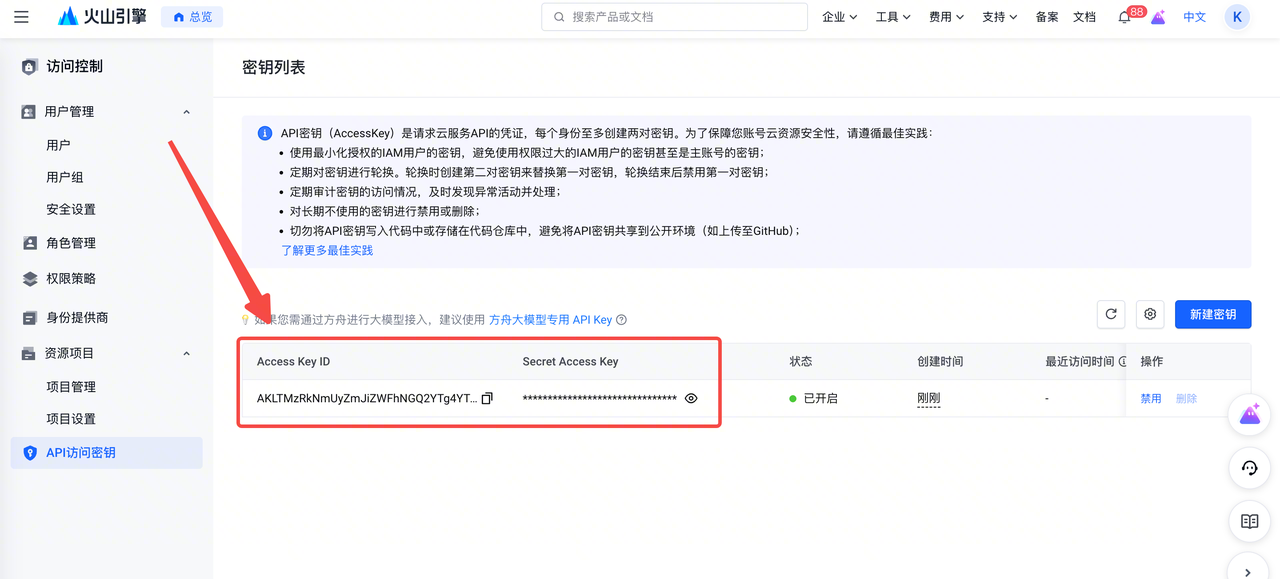Open the user avatar K
Image resolution: width=1280 pixels, height=579 pixels.
pyautogui.click(x=1238, y=17)
